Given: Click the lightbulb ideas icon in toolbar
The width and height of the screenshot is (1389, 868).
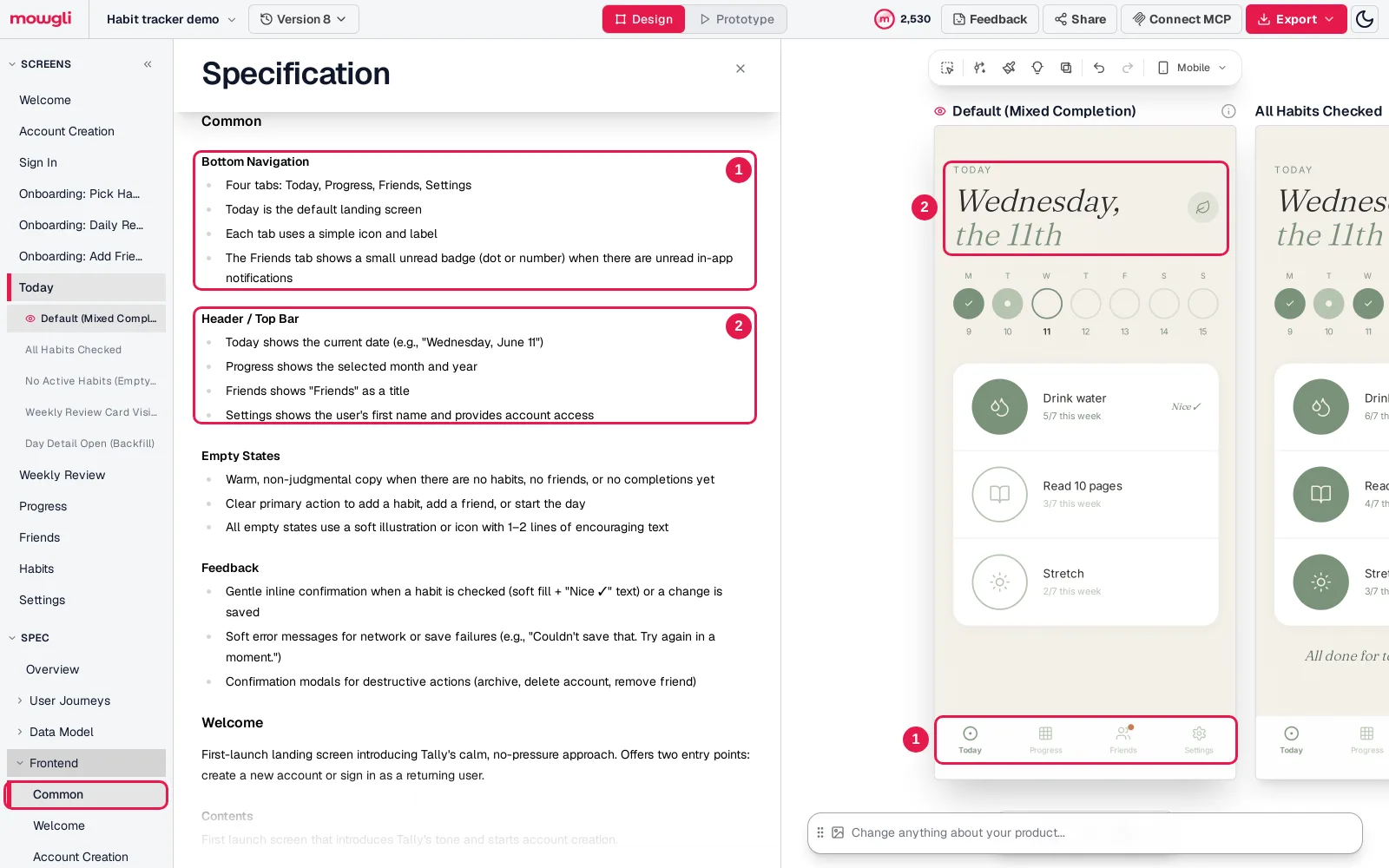Looking at the screenshot, I should point(1037,68).
